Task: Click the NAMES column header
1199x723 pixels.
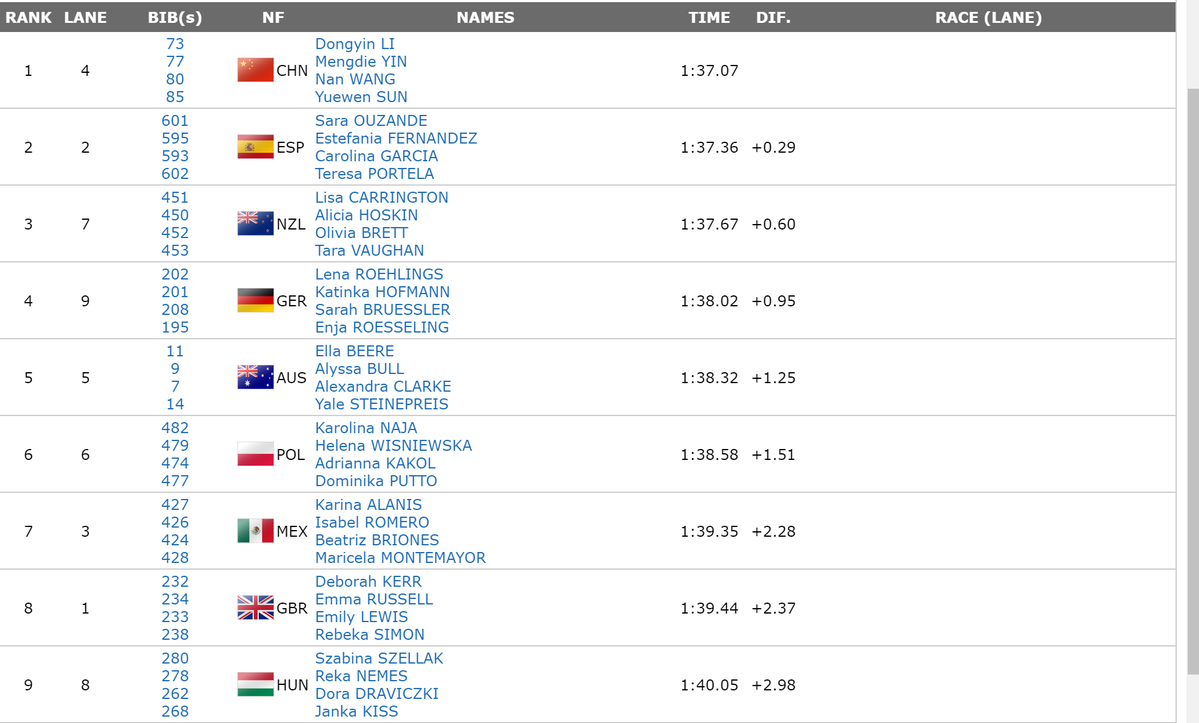Action: click(485, 17)
